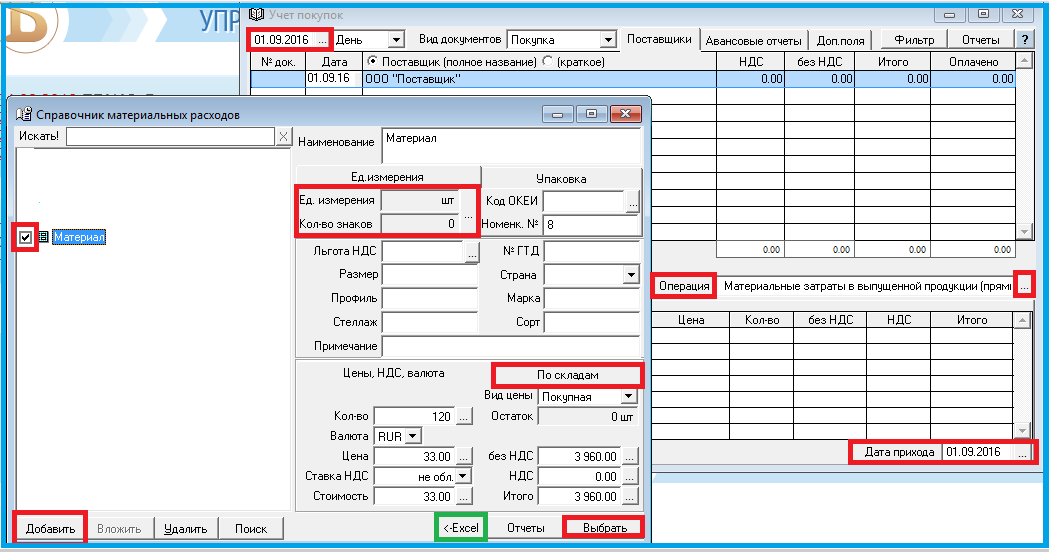Image resolution: width=1049 pixels, height=552 pixels.
Task: Open Стоимость ellipsis button
Action: pos(464,496)
